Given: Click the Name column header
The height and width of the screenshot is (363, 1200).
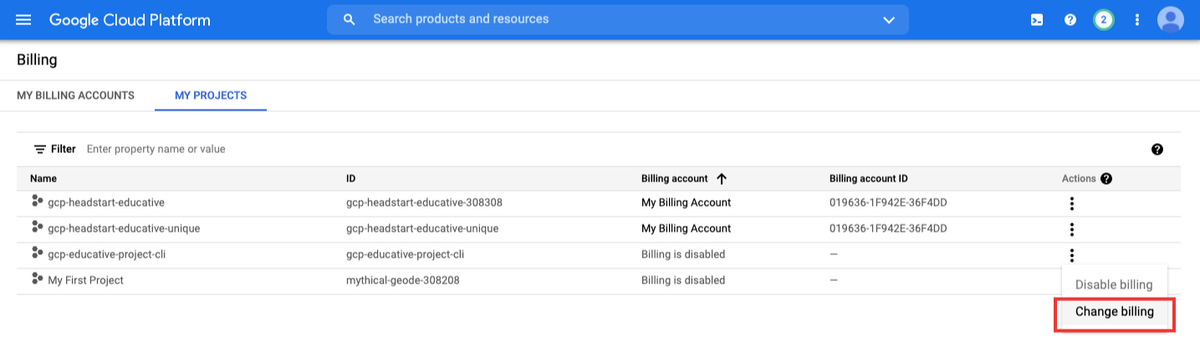Looking at the screenshot, I should click(43, 179).
